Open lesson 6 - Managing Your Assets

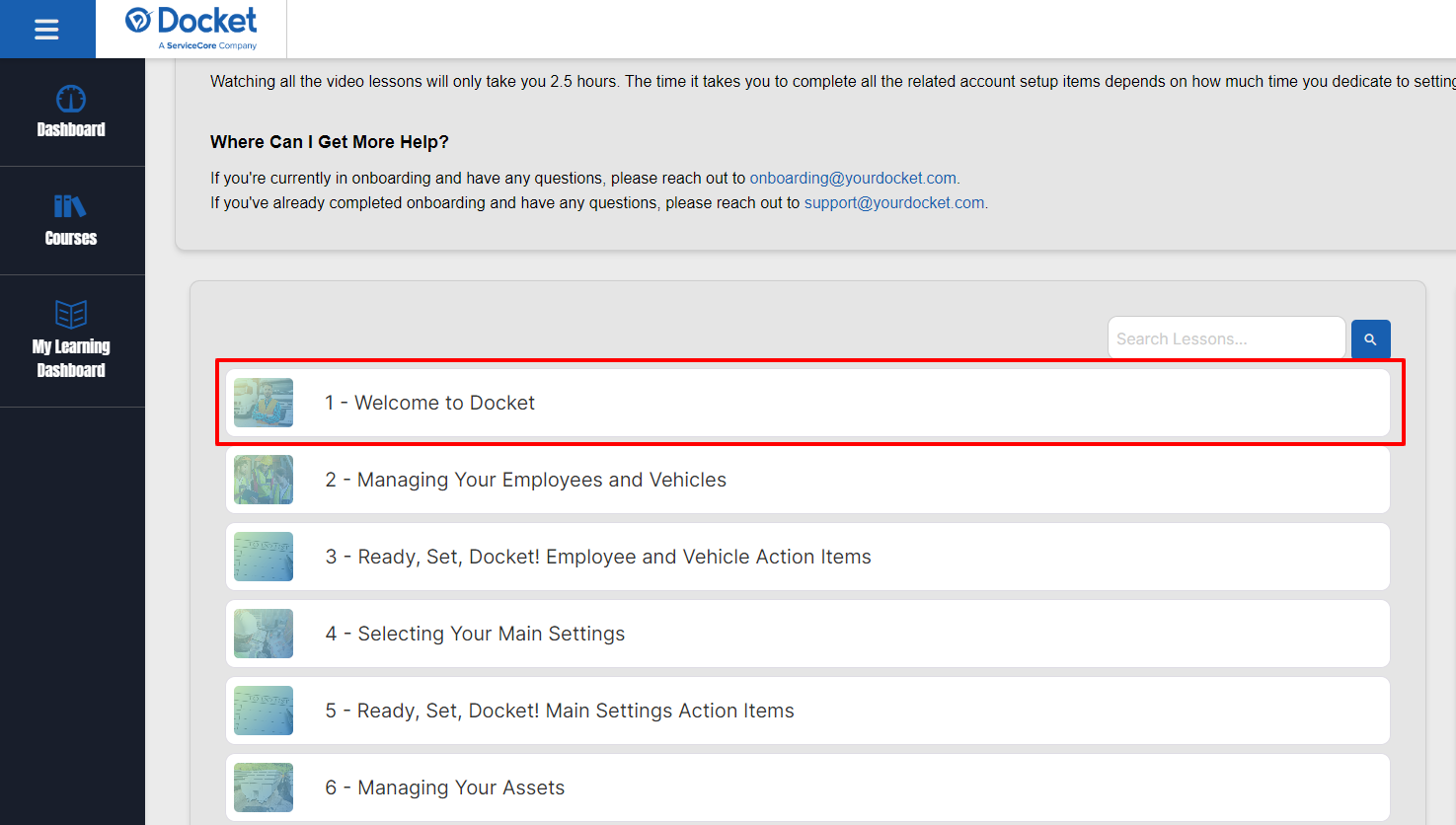[x=807, y=787]
